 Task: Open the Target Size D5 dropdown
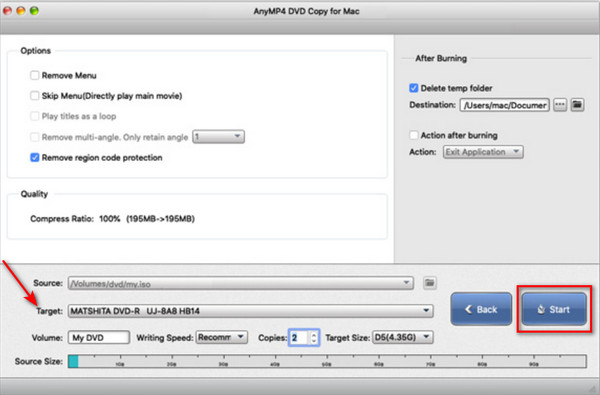[x=403, y=337]
